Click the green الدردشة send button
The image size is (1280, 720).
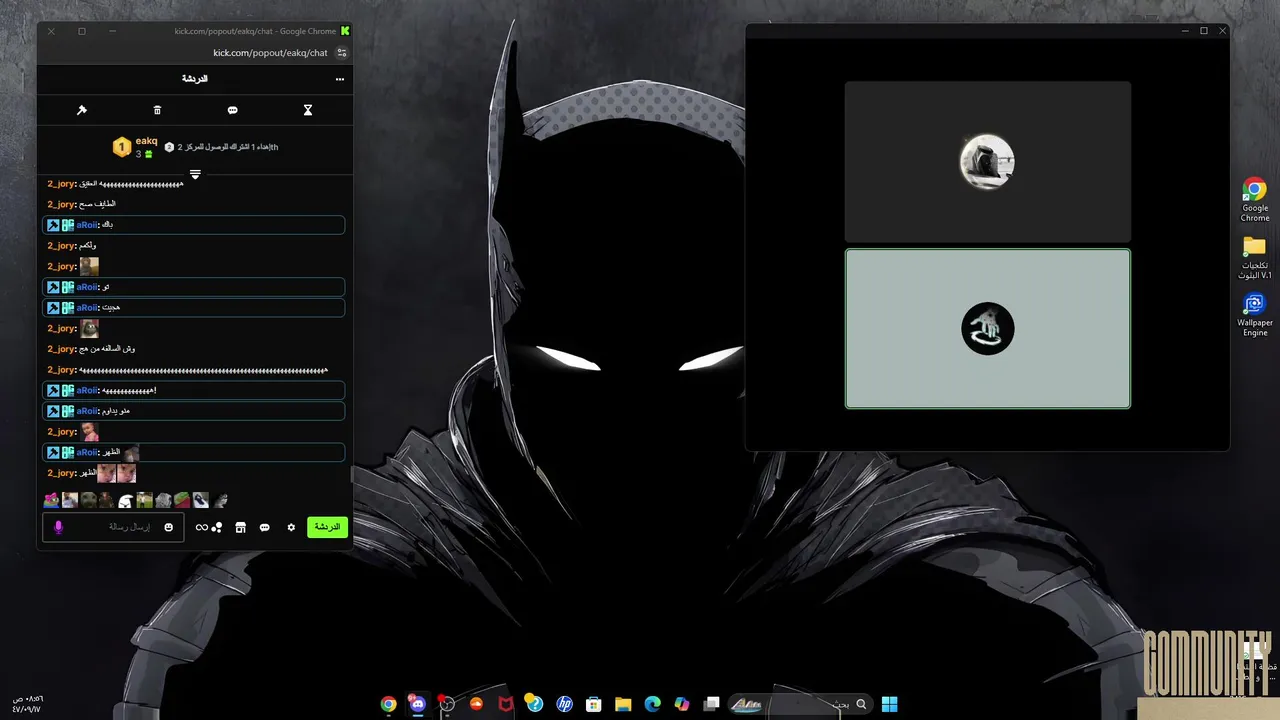tap(327, 527)
